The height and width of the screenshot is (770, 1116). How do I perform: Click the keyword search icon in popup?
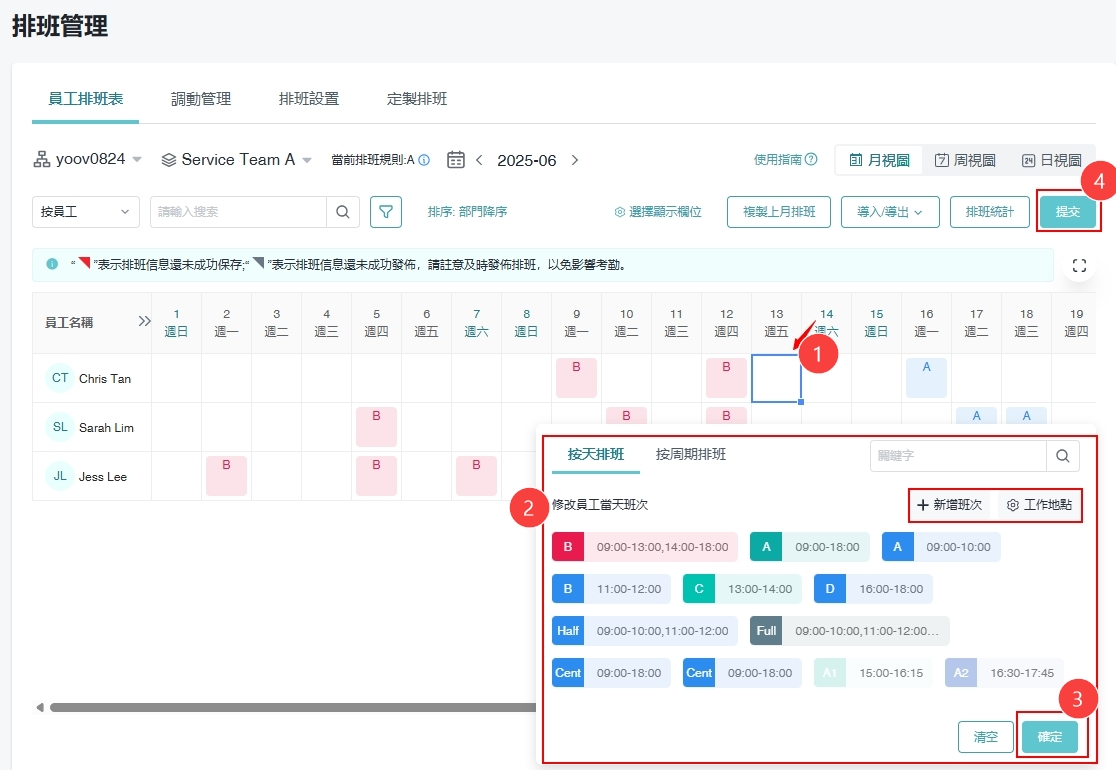pos(1062,456)
